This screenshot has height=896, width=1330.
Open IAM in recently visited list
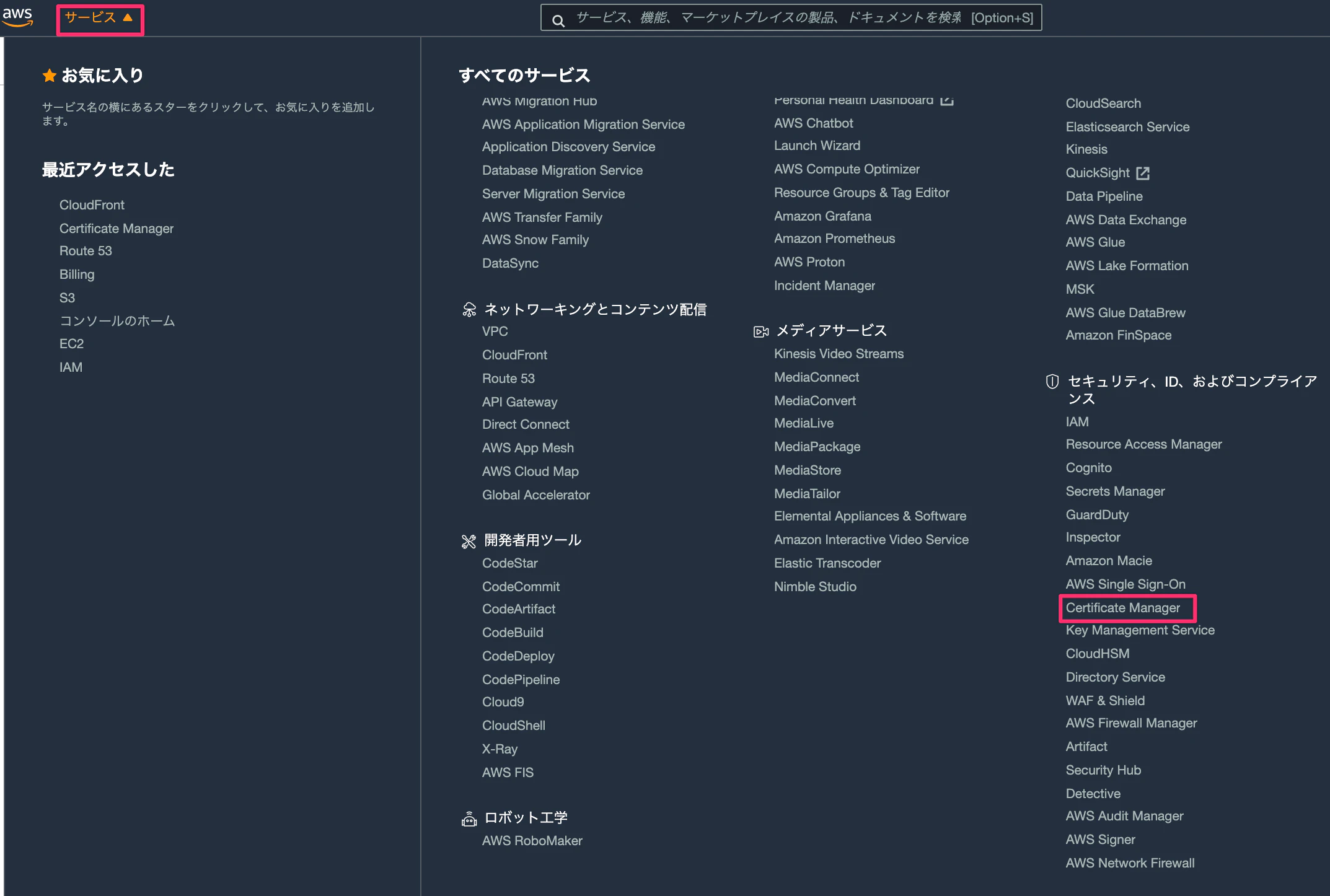[71, 367]
